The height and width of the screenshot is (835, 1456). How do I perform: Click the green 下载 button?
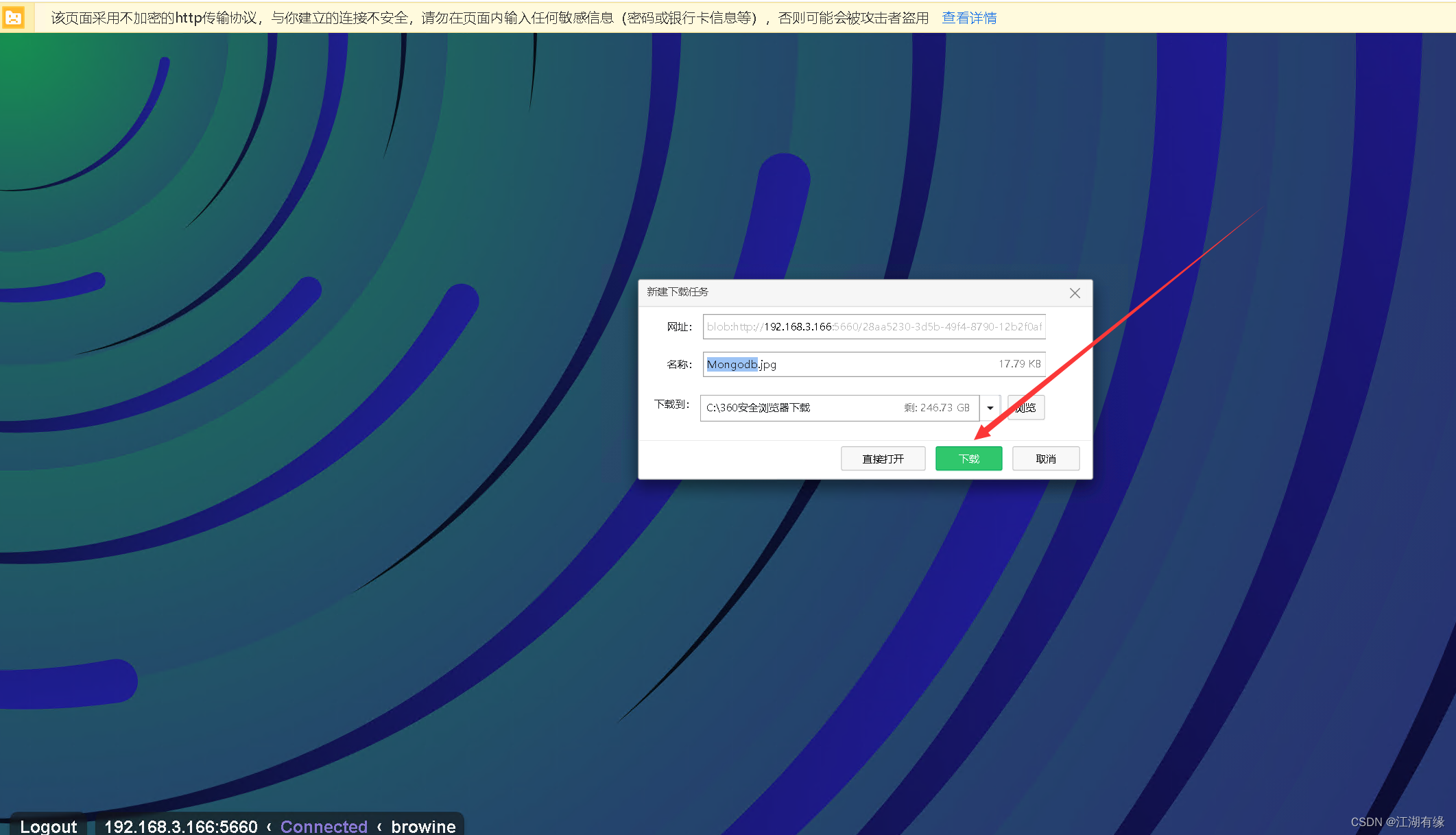point(968,459)
